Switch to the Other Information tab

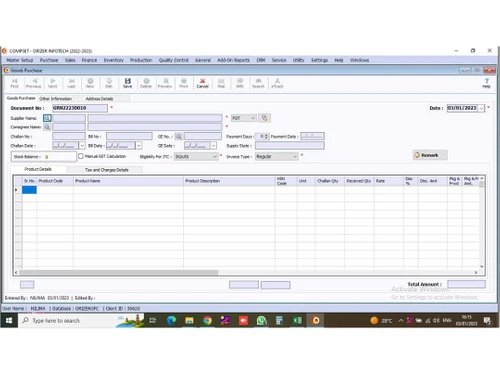coord(56,99)
